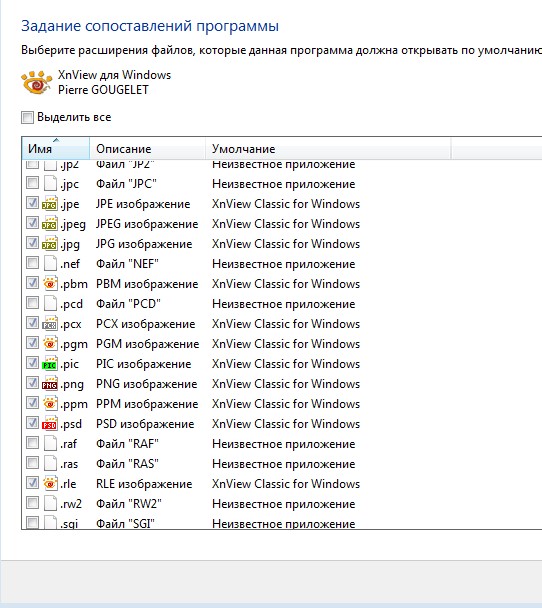
Task: Sort list by 'Умолчание' column header
Action: pyautogui.click(x=328, y=148)
